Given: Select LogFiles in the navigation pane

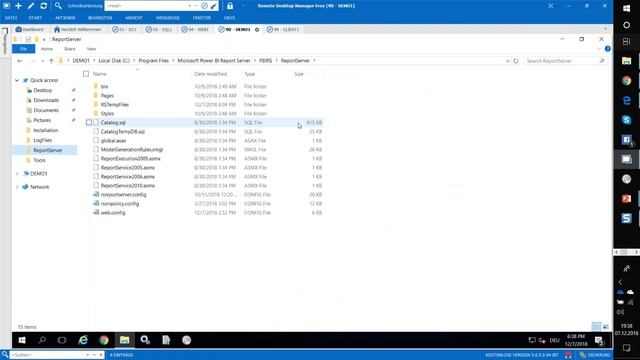Looking at the screenshot, I should (x=42, y=140).
